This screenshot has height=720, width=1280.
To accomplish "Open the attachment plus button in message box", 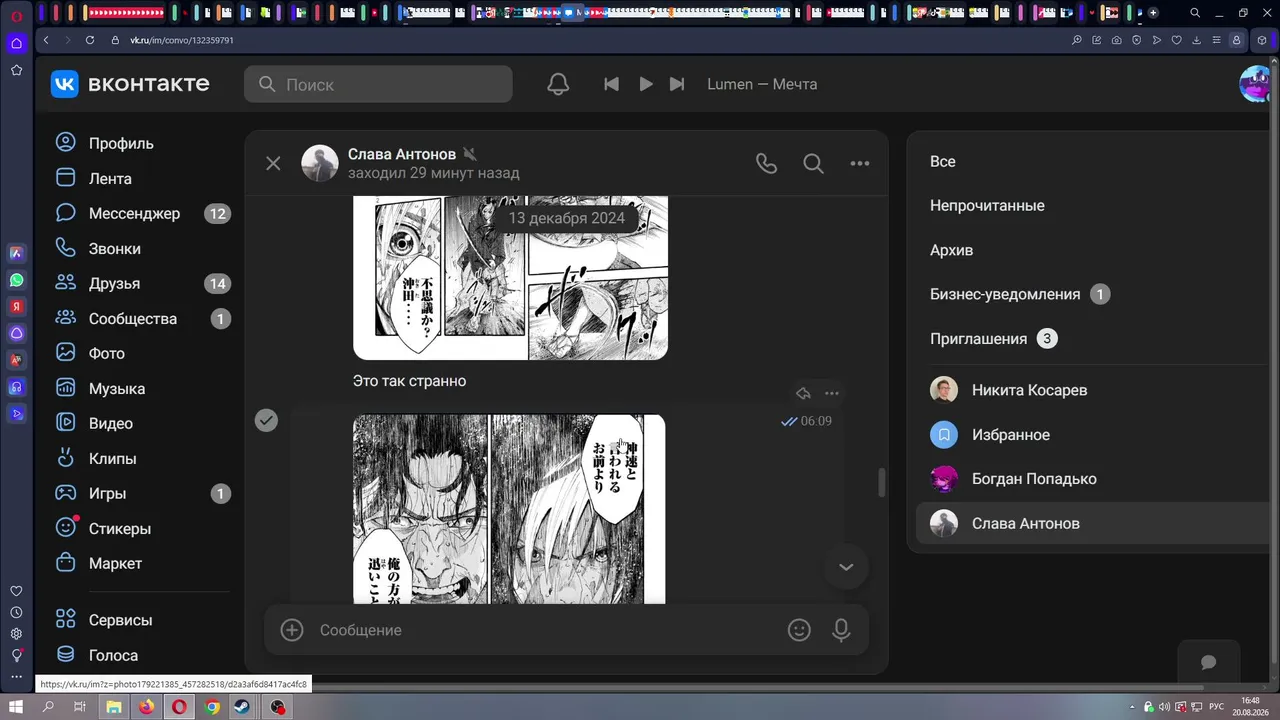I will point(292,630).
